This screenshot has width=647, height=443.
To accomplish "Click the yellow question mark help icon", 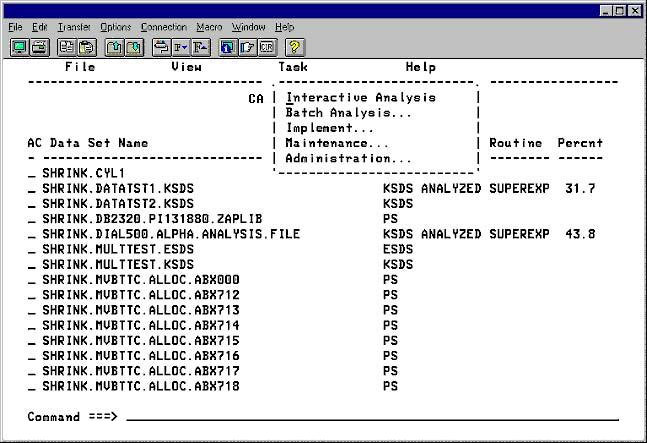I will [x=294, y=47].
